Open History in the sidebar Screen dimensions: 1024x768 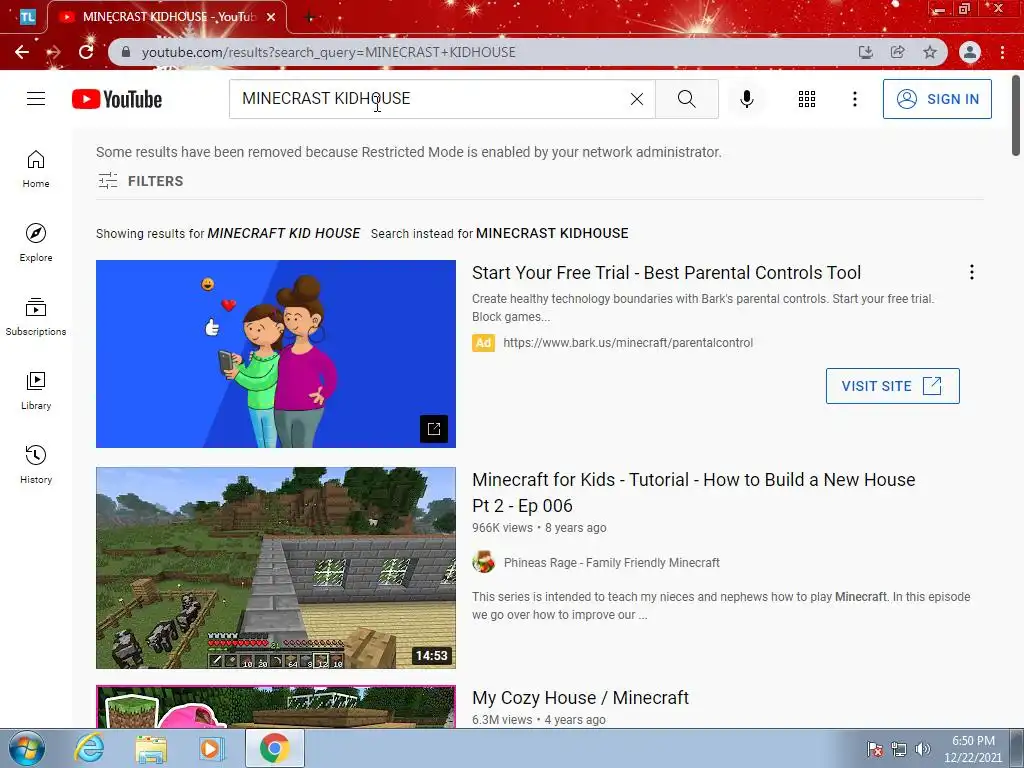tap(36, 464)
